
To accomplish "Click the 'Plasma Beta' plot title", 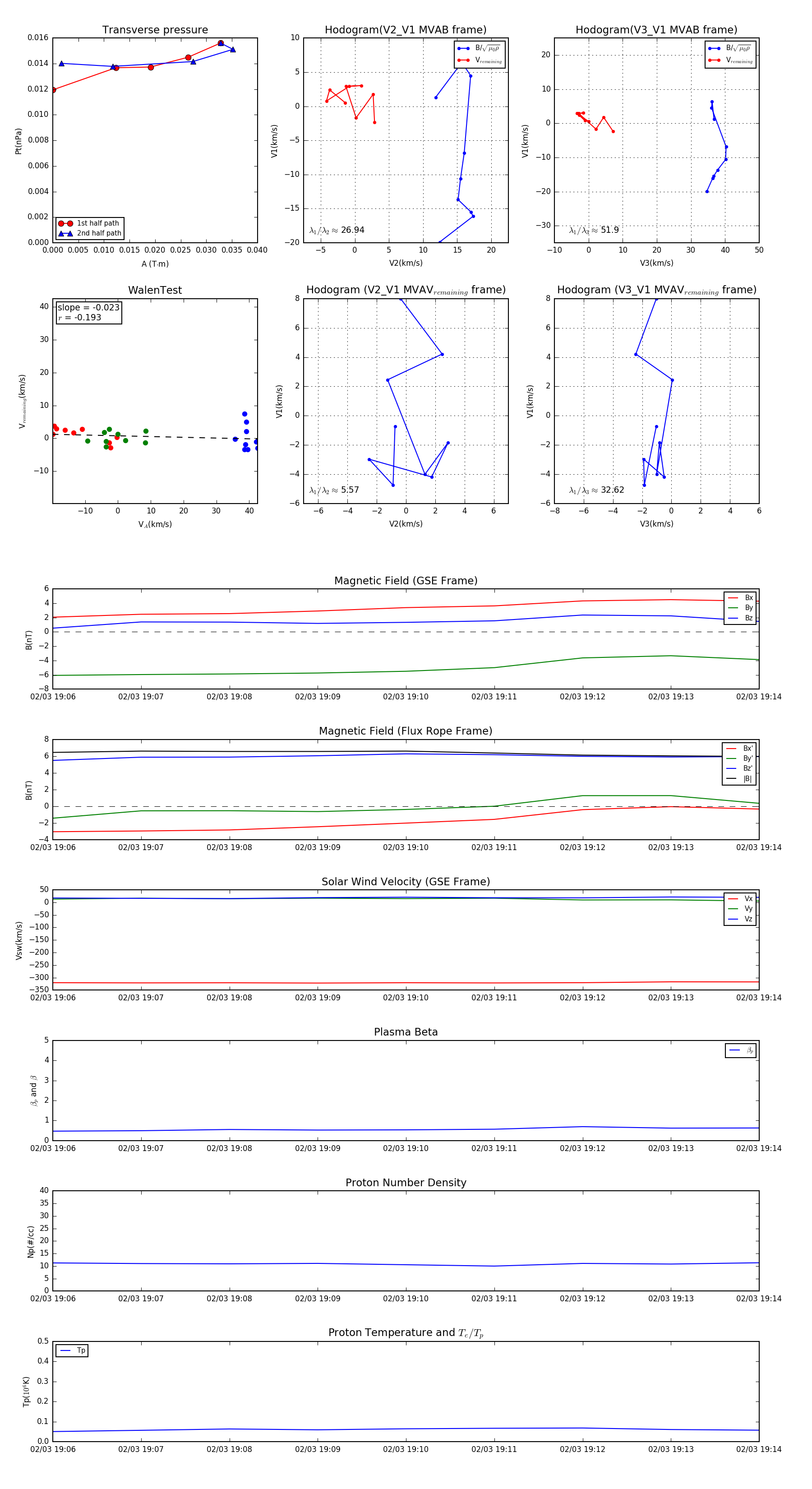I will pyautogui.click(x=406, y=1032).
